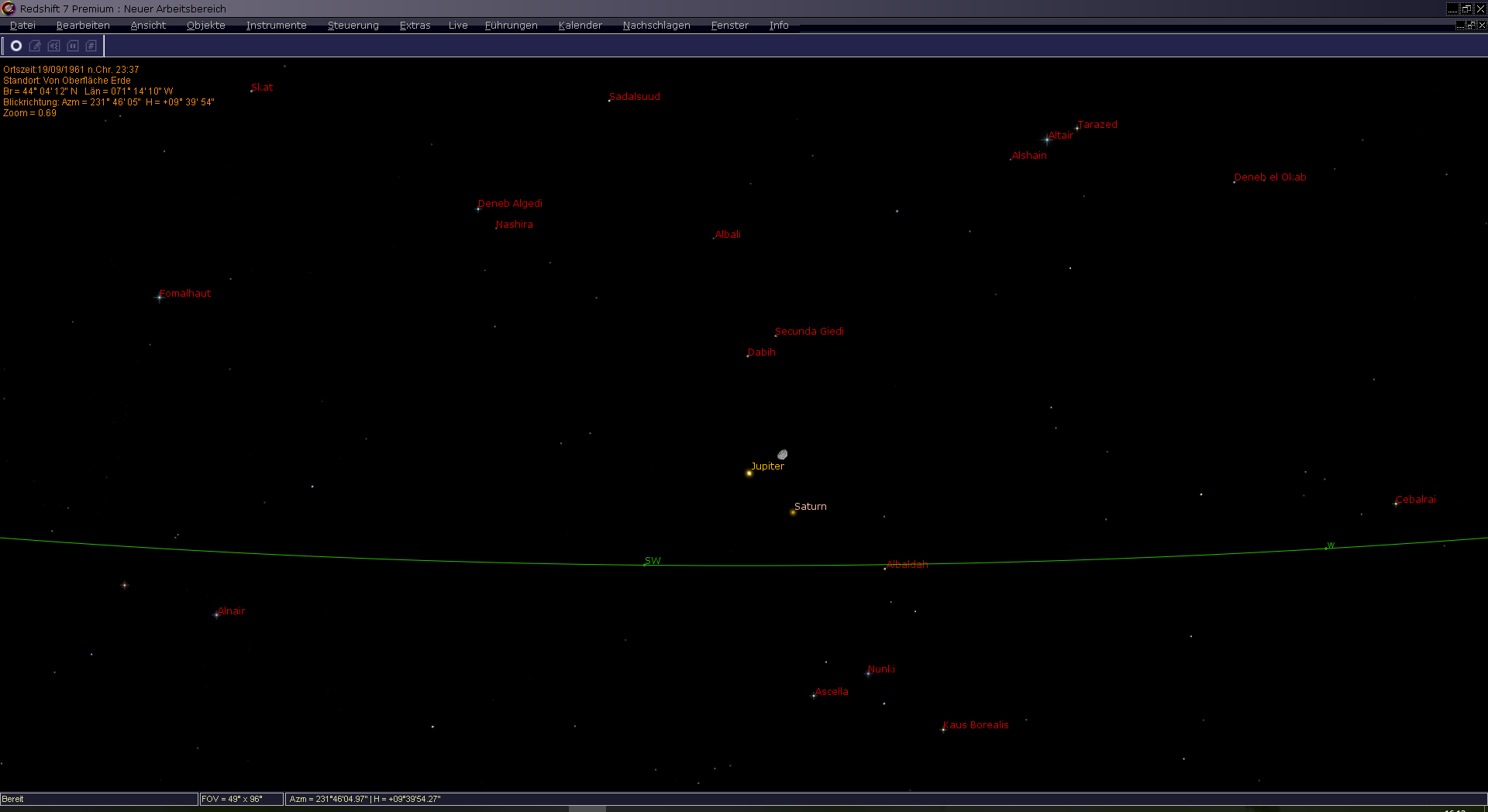Click the FOV field in status bar
The image size is (1488, 812).
(241, 799)
